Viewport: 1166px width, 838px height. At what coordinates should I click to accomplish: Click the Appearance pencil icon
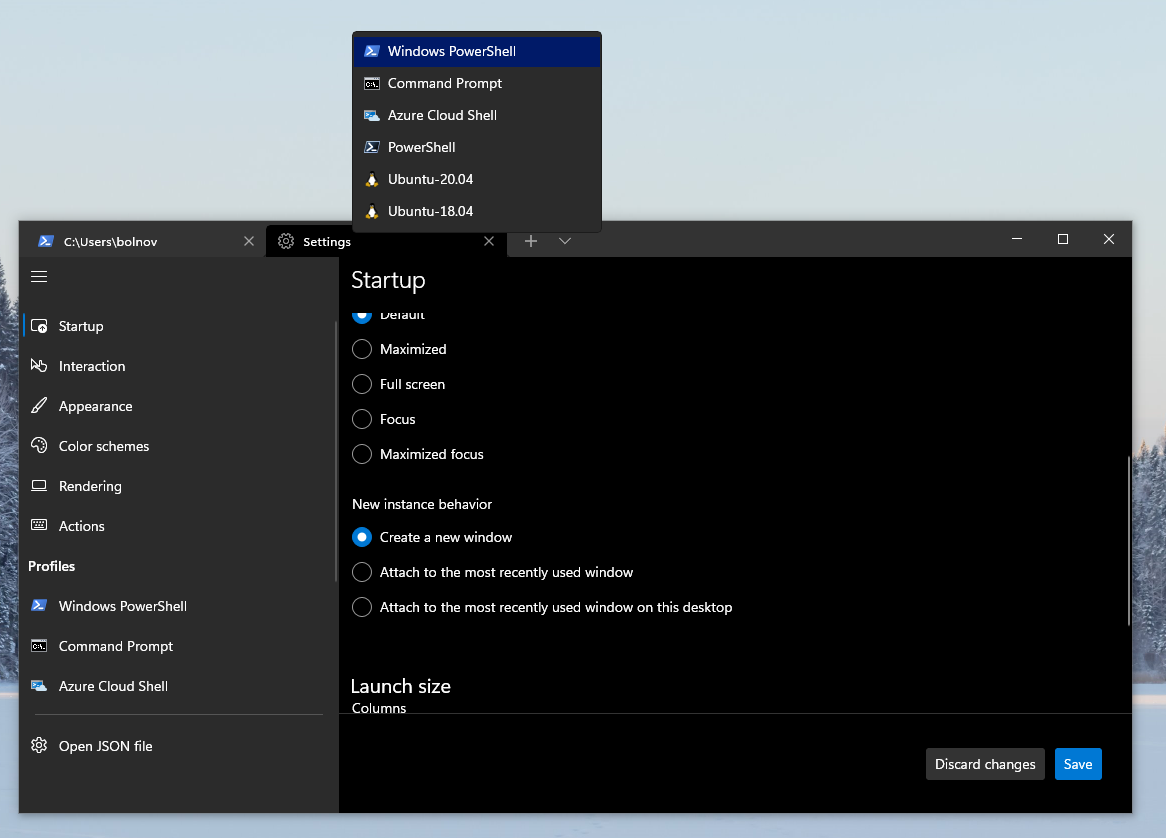pyautogui.click(x=38, y=405)
